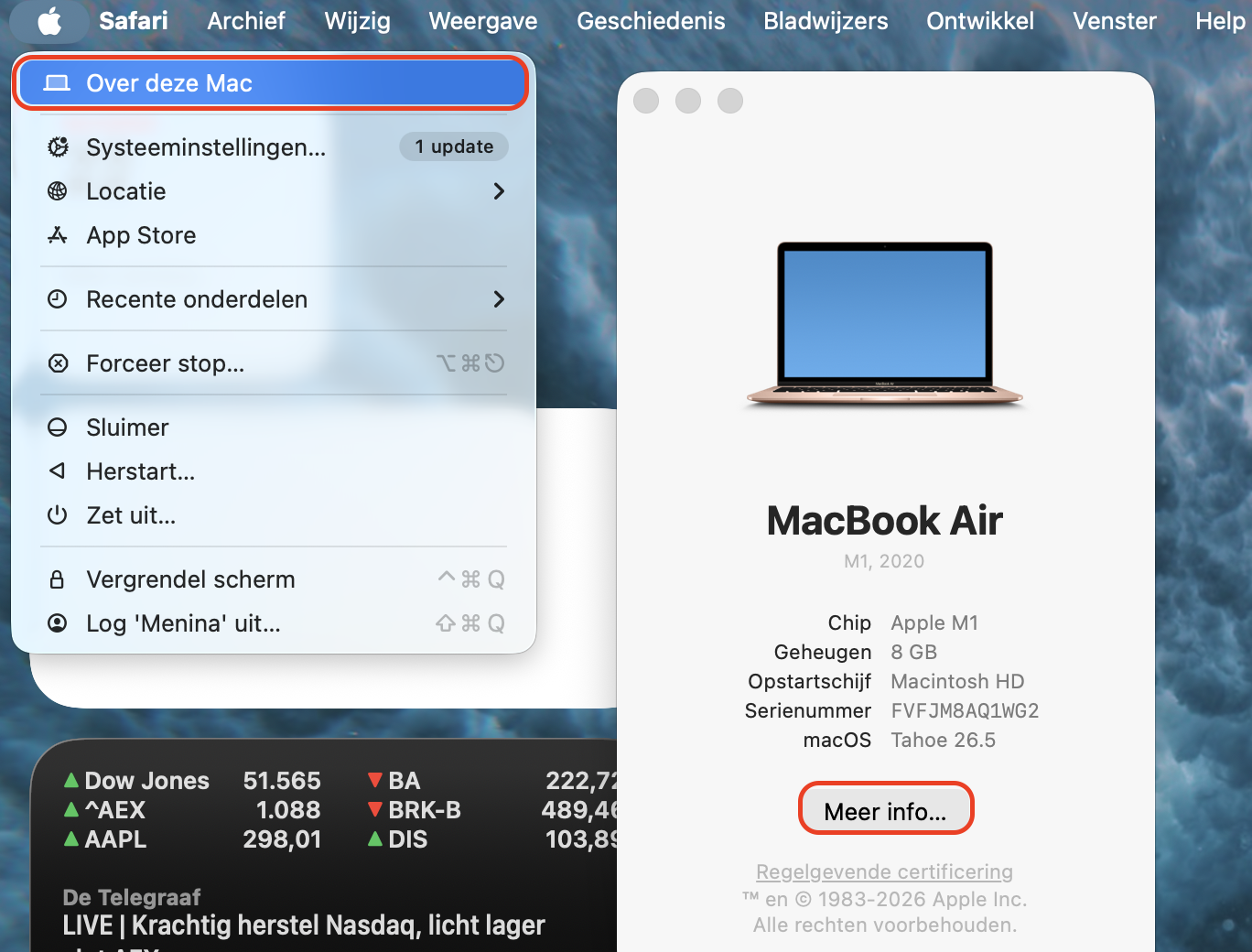Click the Apple M1 chip value
Viewport: 1252px width, 952px height.
pyautogui.click(x=934, y=623)
